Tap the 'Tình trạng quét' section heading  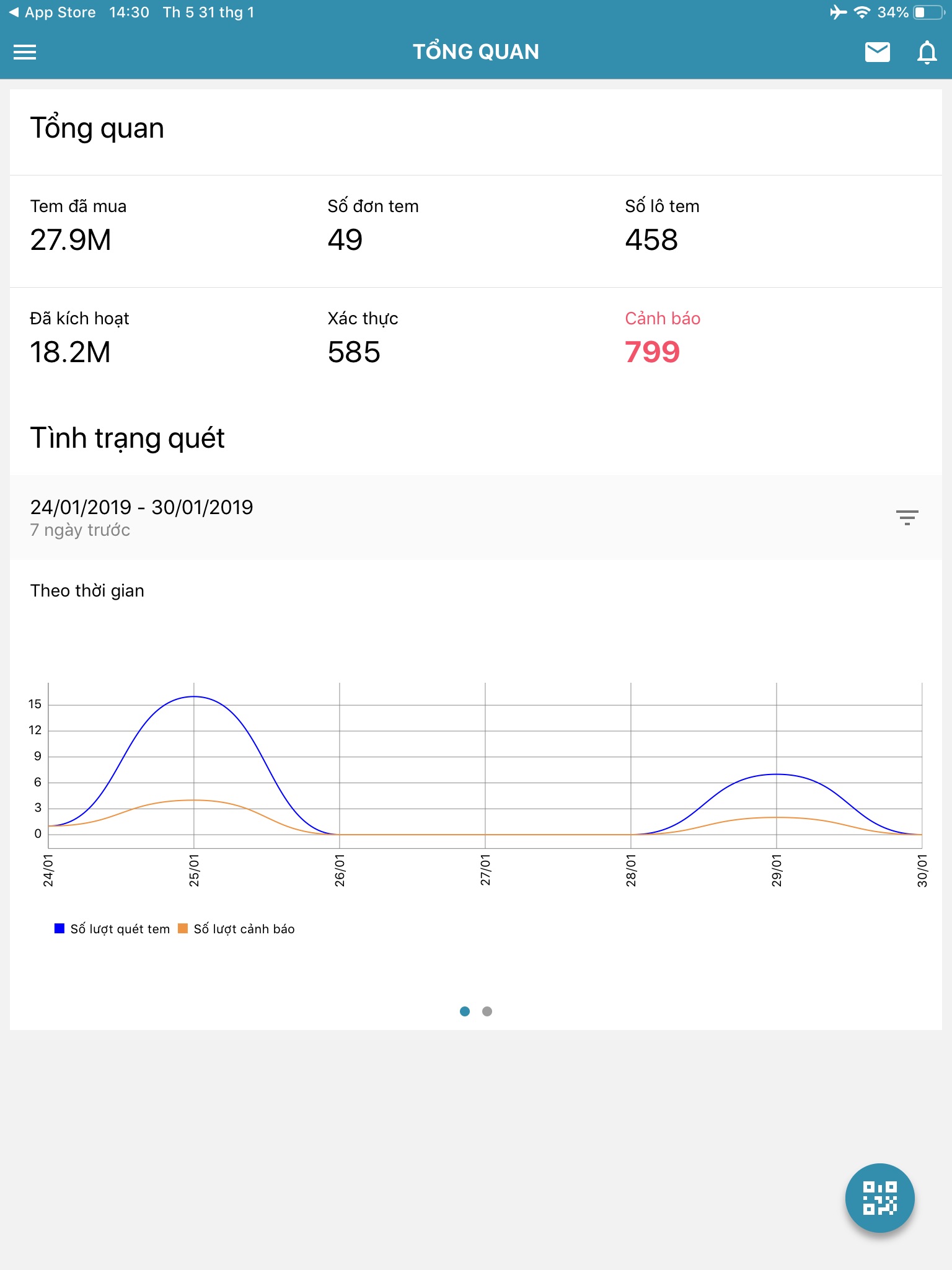coord(127,438)
